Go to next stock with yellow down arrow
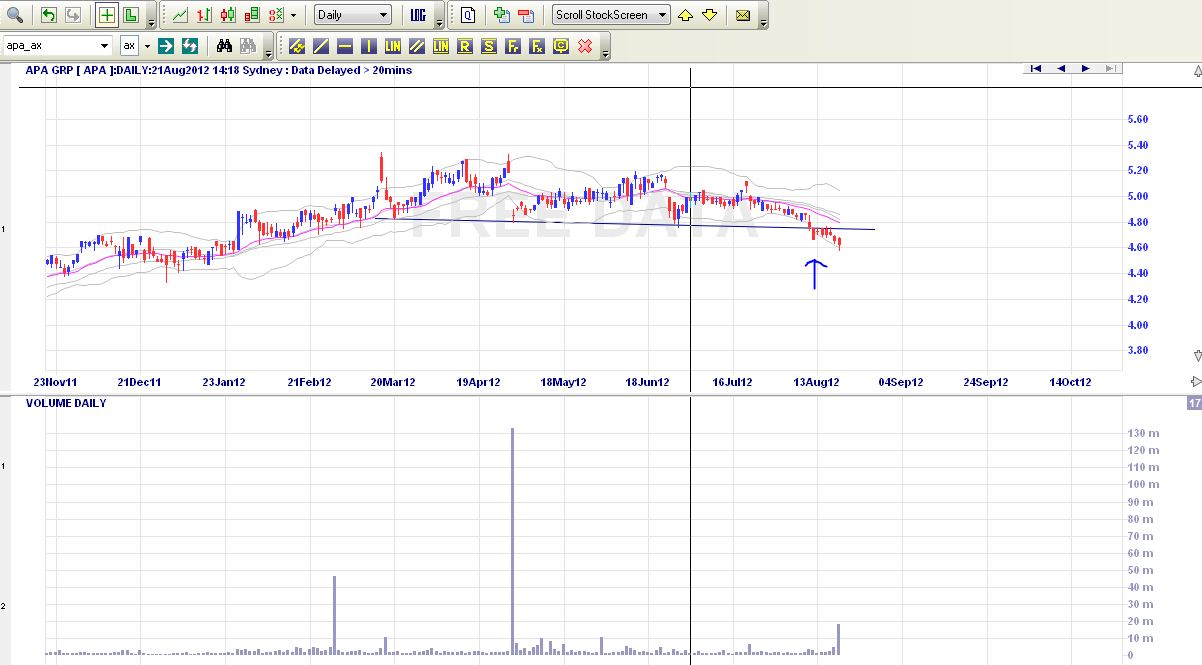This screenshot has width=1202, height=665. point(709,15)
